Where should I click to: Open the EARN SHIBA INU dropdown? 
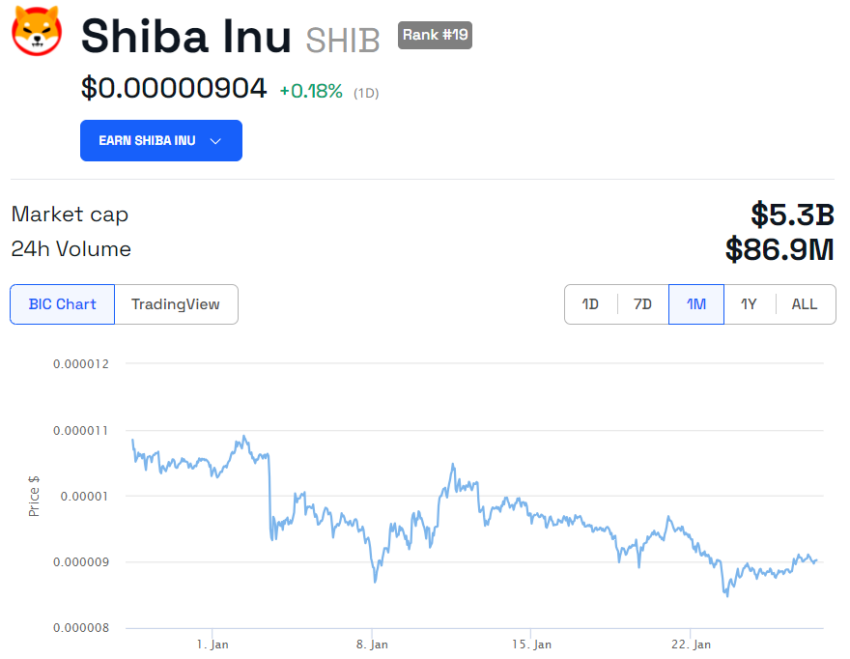click(x=160, y=140)
